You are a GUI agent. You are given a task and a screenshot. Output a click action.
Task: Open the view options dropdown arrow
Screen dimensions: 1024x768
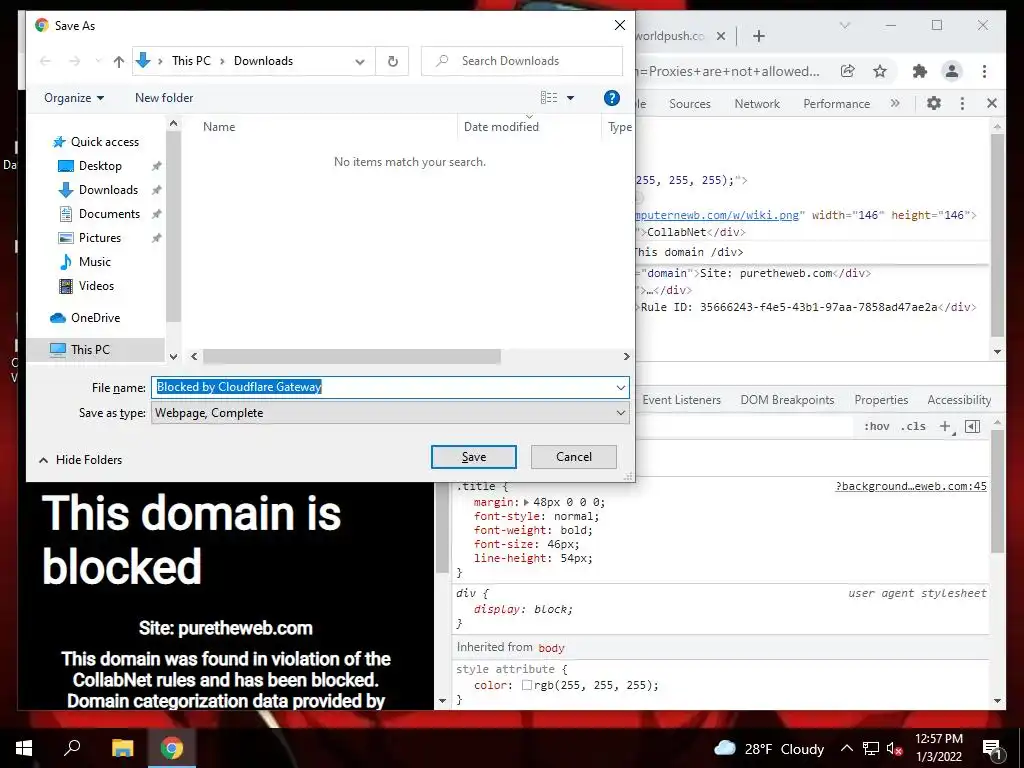tap(570, 98)
